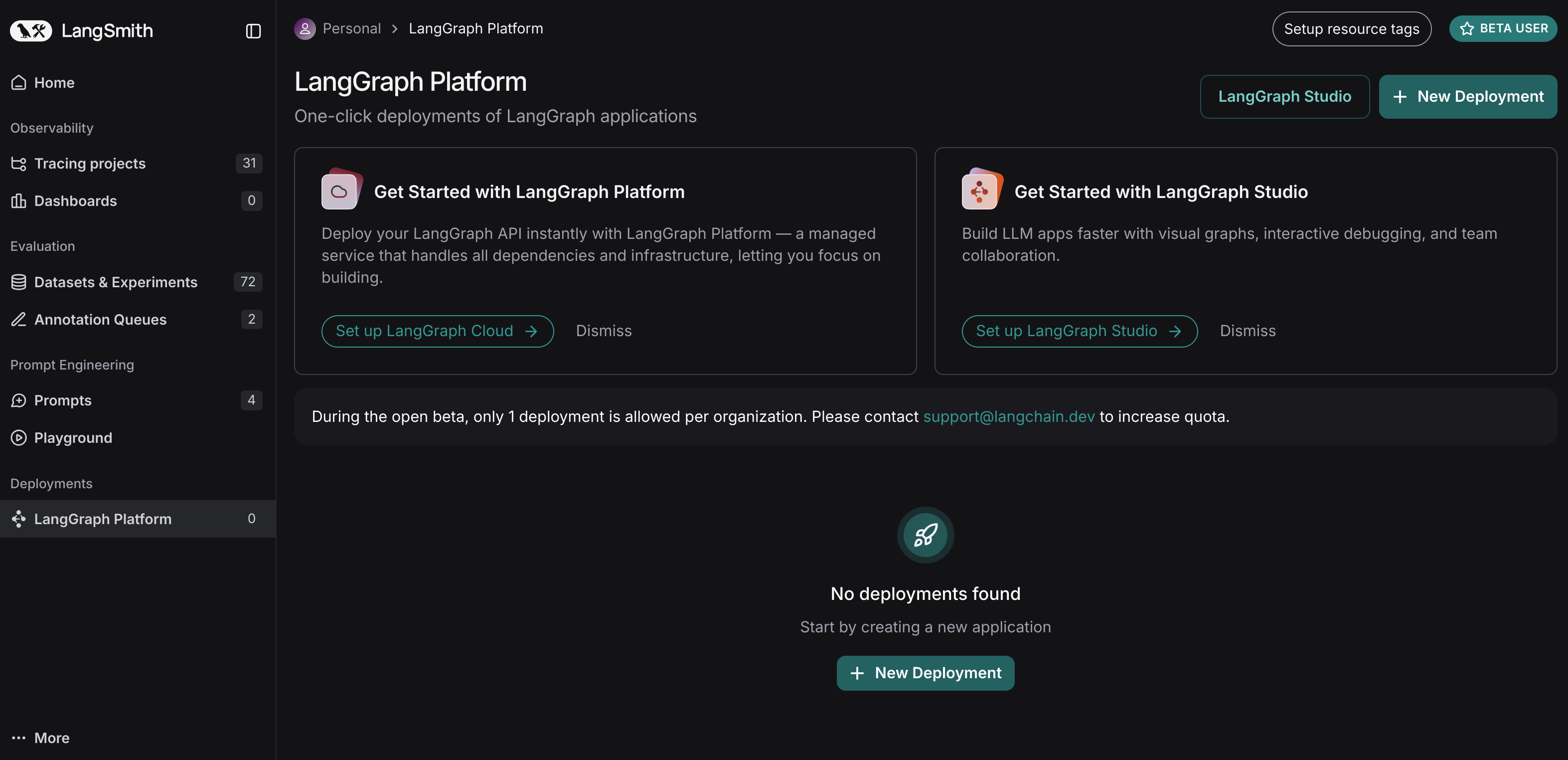This screenshot has width=1568, height=760.
Task: Open Datasets & Experiments
Action: [x=138, y=282]
